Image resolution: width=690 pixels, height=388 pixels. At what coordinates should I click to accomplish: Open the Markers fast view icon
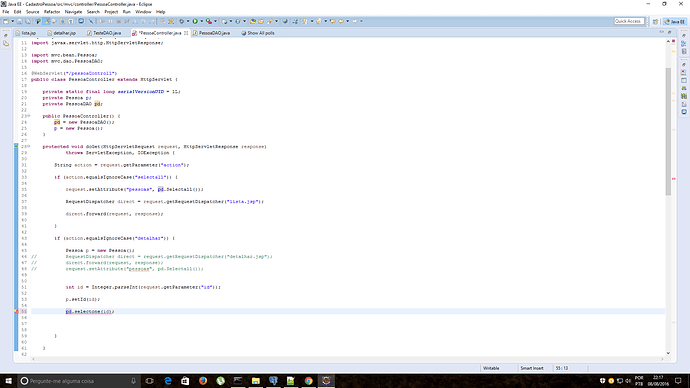[684, 73]
